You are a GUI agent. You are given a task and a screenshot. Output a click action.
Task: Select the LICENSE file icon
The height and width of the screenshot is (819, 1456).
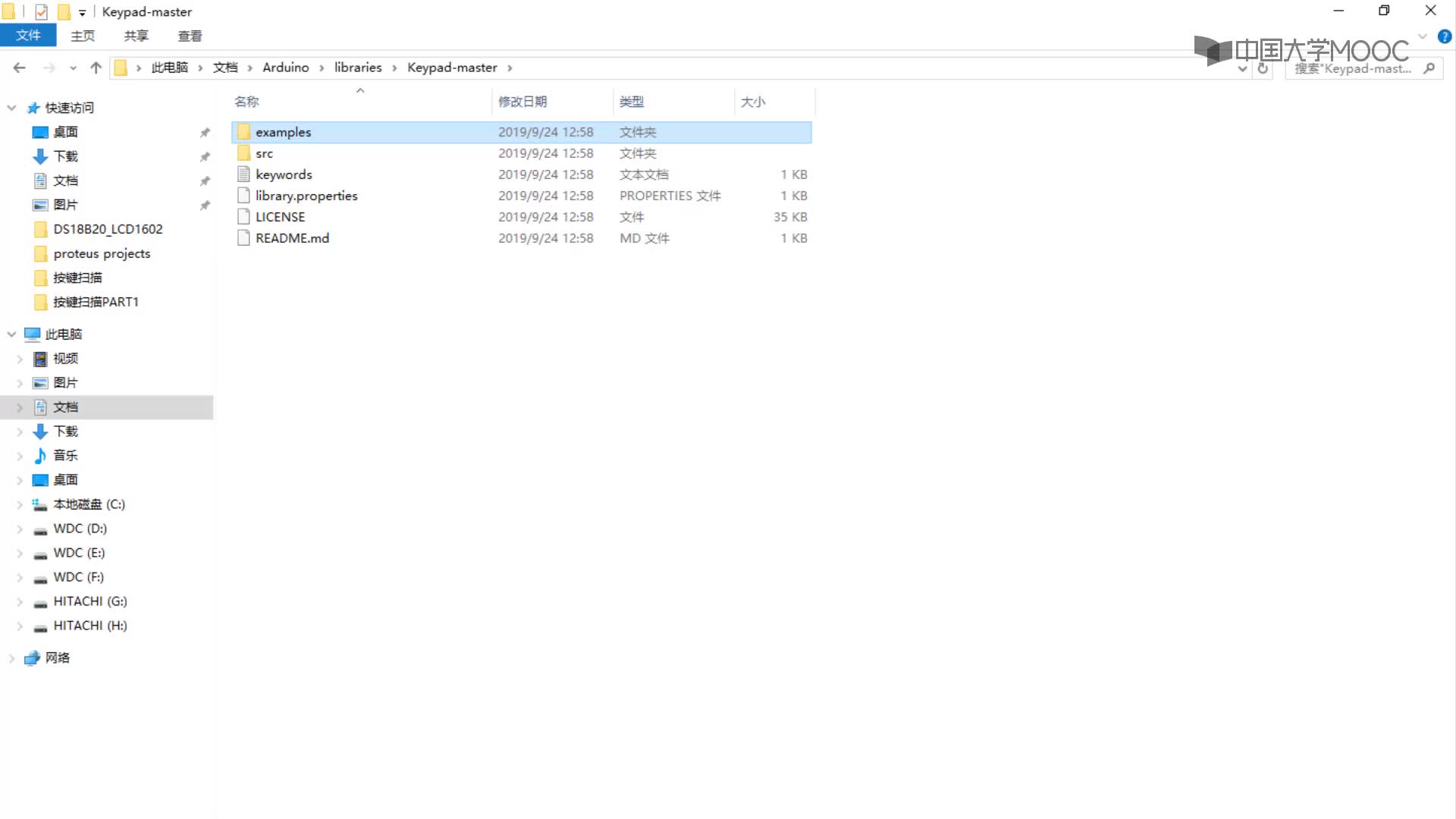(x=243, y=217)
